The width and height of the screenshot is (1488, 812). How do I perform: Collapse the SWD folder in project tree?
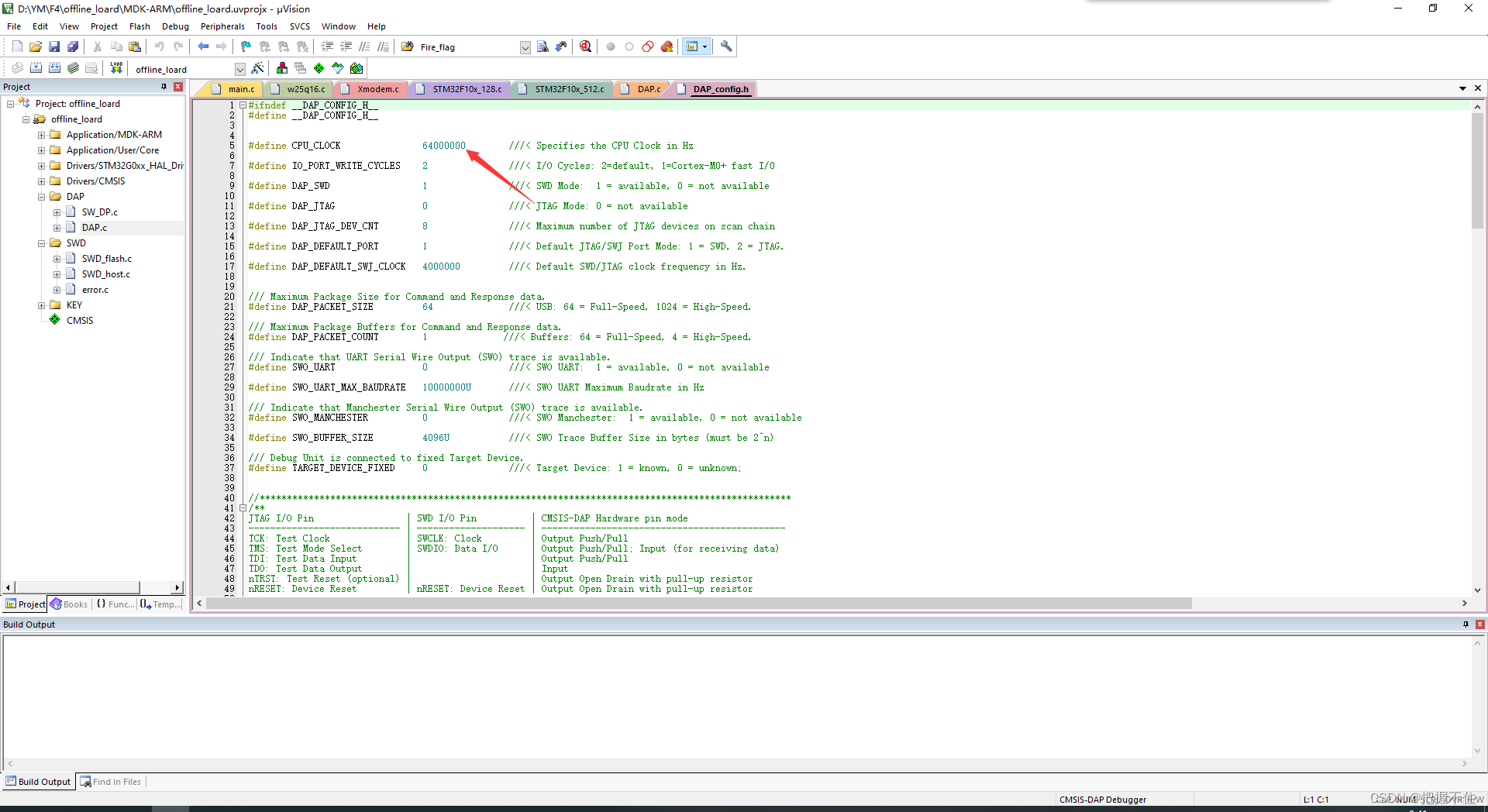tap(42, 243)
